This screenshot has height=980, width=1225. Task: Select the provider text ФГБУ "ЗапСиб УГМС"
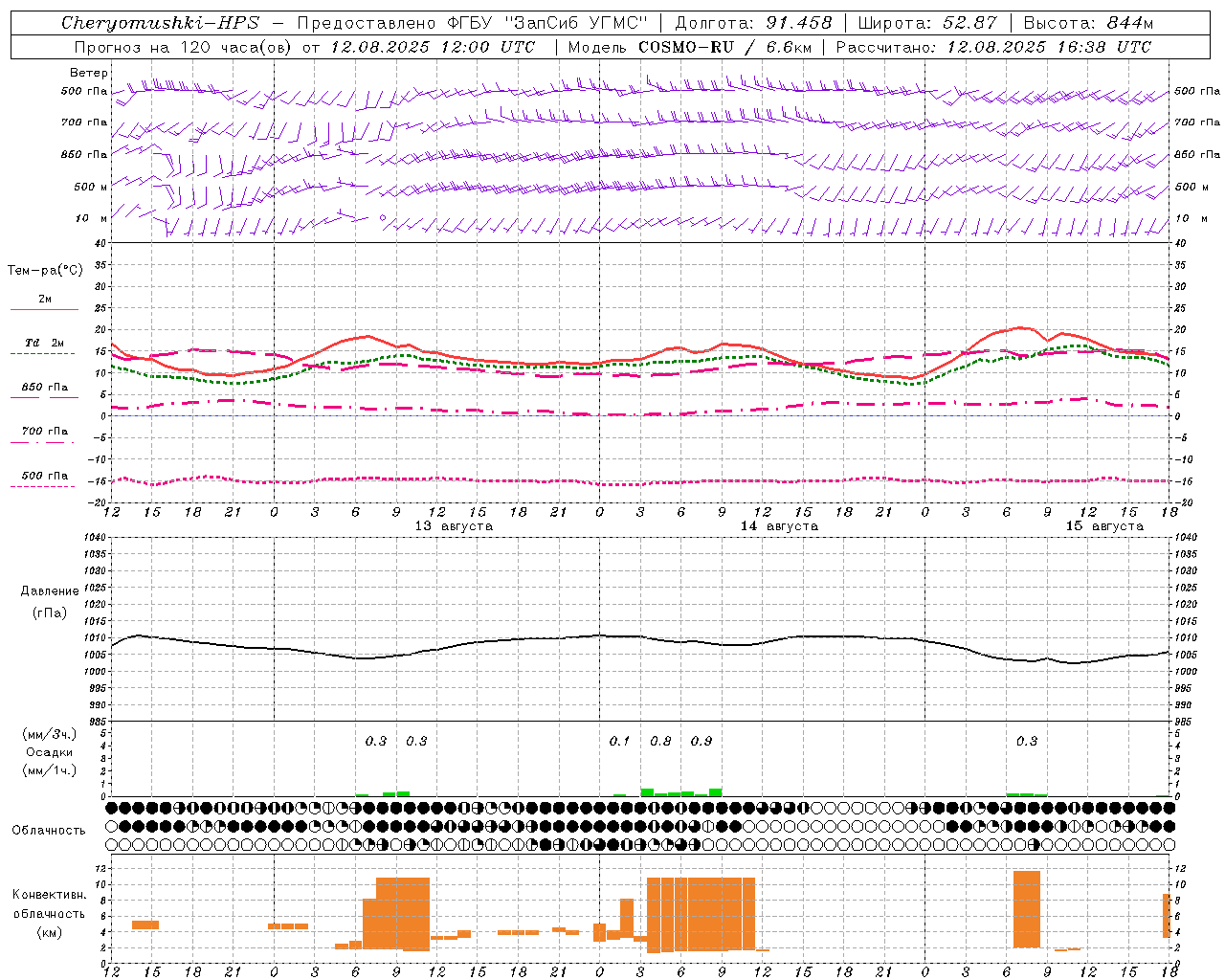point(549,23)
